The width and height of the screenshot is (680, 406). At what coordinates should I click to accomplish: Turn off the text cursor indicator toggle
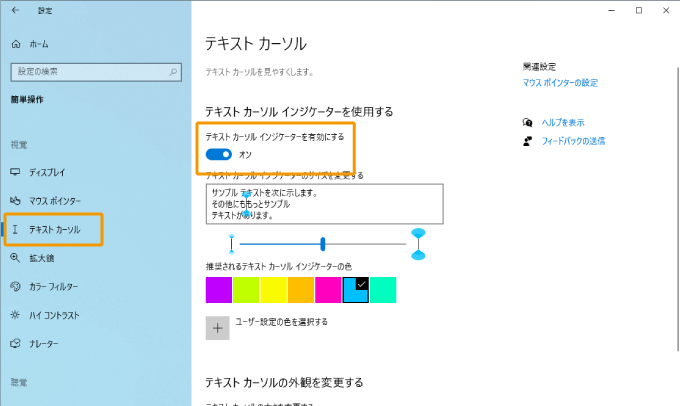pos(219,154)
